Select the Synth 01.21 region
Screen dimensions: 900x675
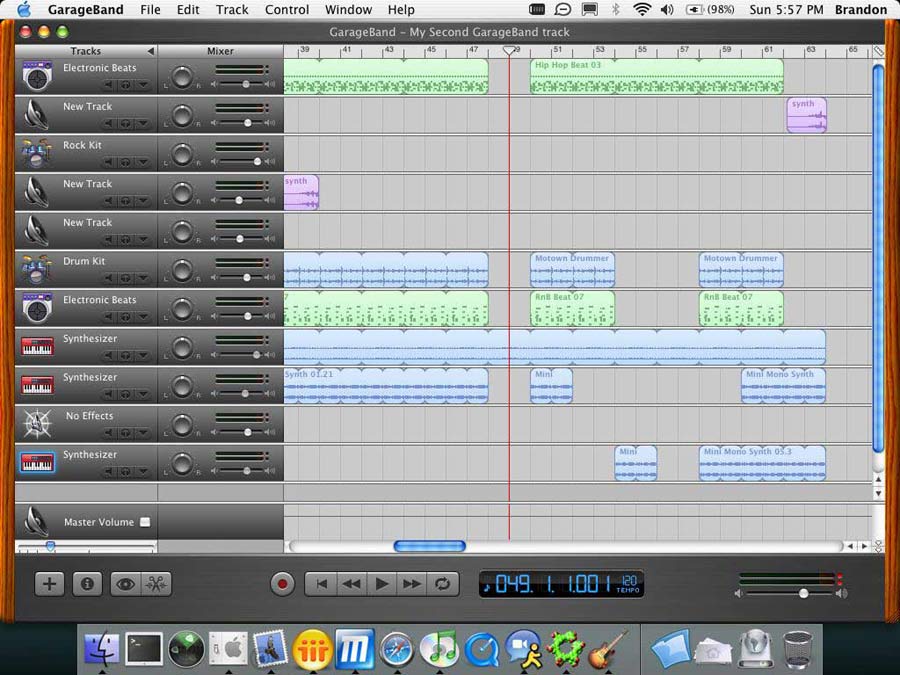[386, 385]
